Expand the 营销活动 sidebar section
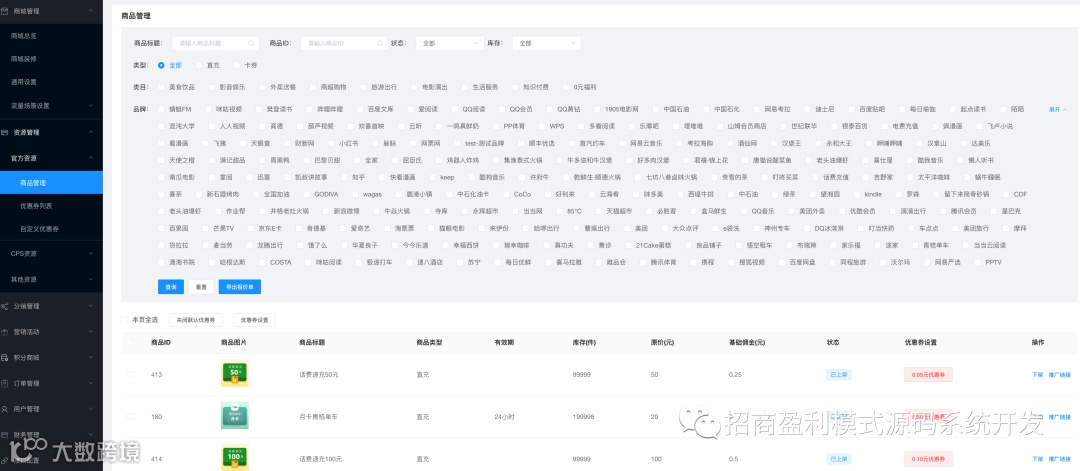 (91, 332)
